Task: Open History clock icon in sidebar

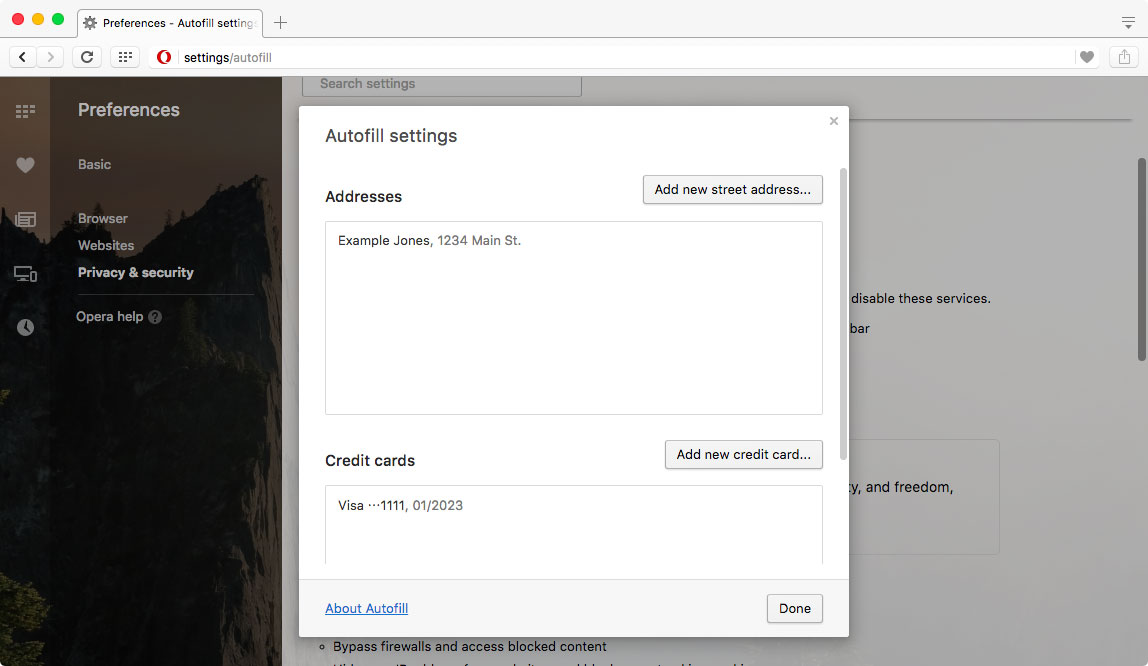Action: coord(25,327)
